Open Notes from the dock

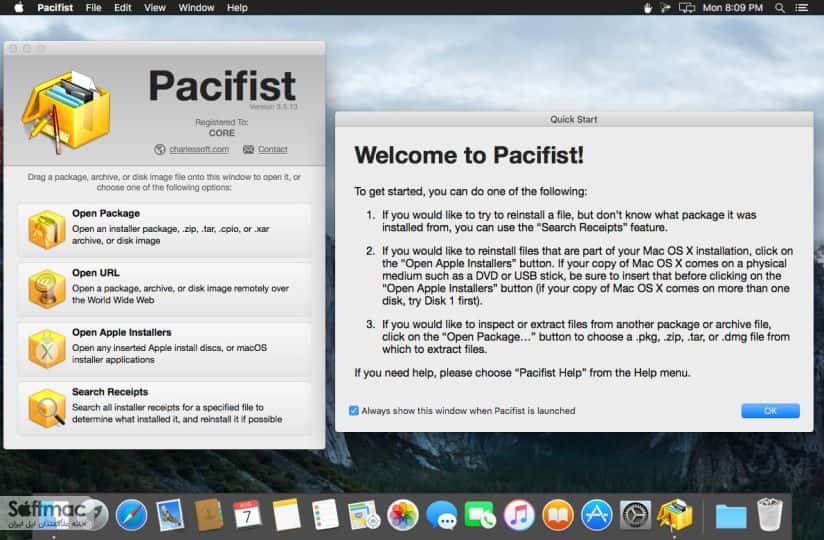pos(286,515)
